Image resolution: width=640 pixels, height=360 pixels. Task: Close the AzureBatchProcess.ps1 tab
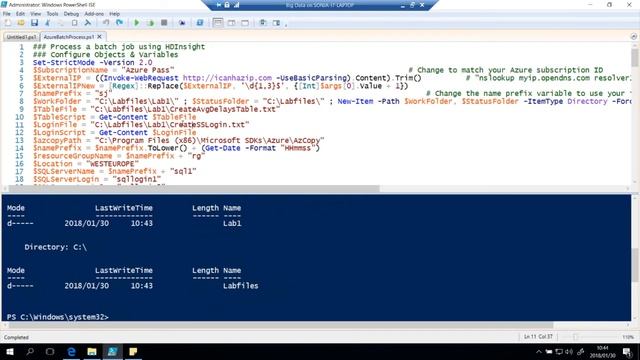pos(100,37)
